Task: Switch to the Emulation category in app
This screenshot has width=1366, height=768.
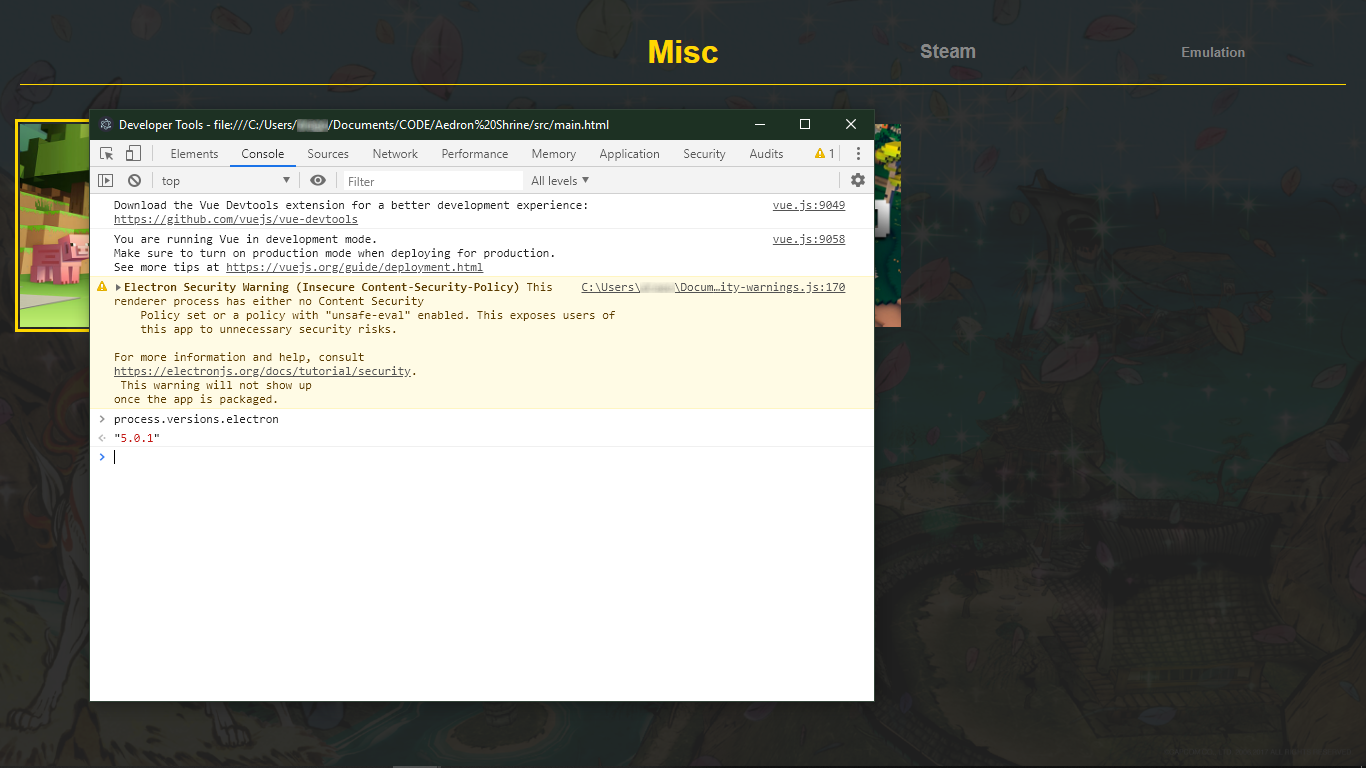Action: point(1213,52)
